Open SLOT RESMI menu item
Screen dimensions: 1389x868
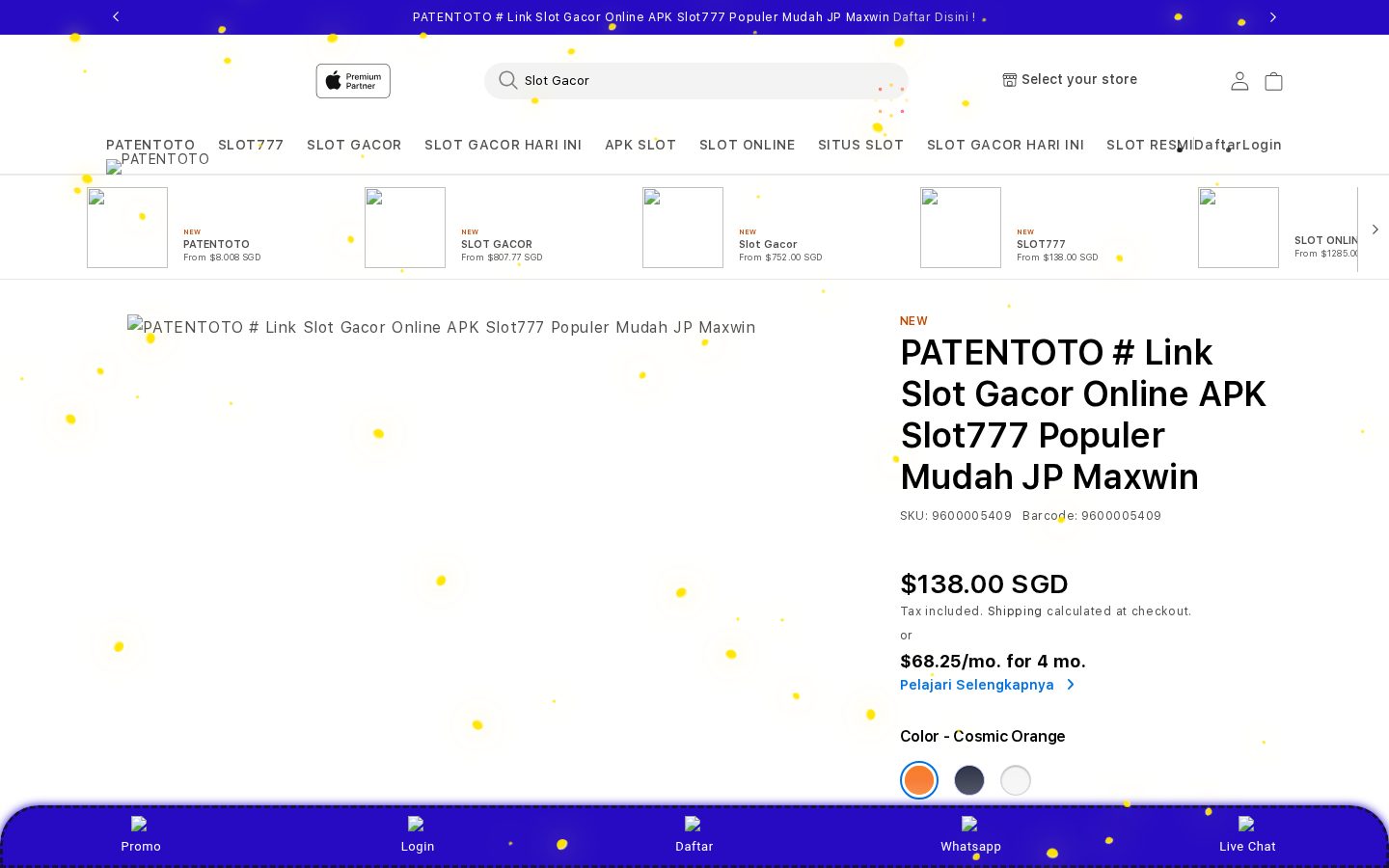click(1150, 145)
